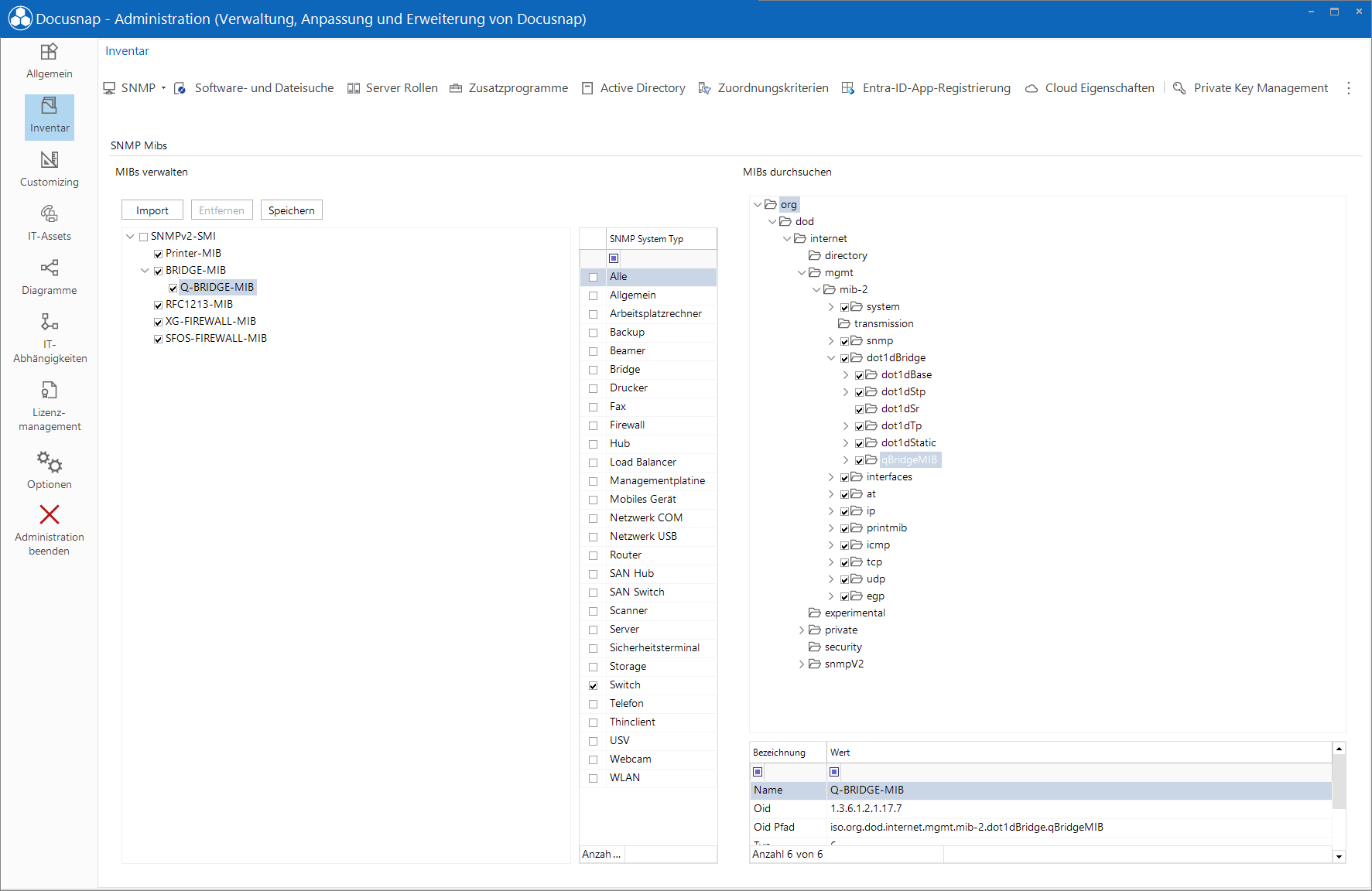Screen dimensions: 1372x891
Task: Open the toolbar overflow three-dot menu
Action: point(1349,88)
